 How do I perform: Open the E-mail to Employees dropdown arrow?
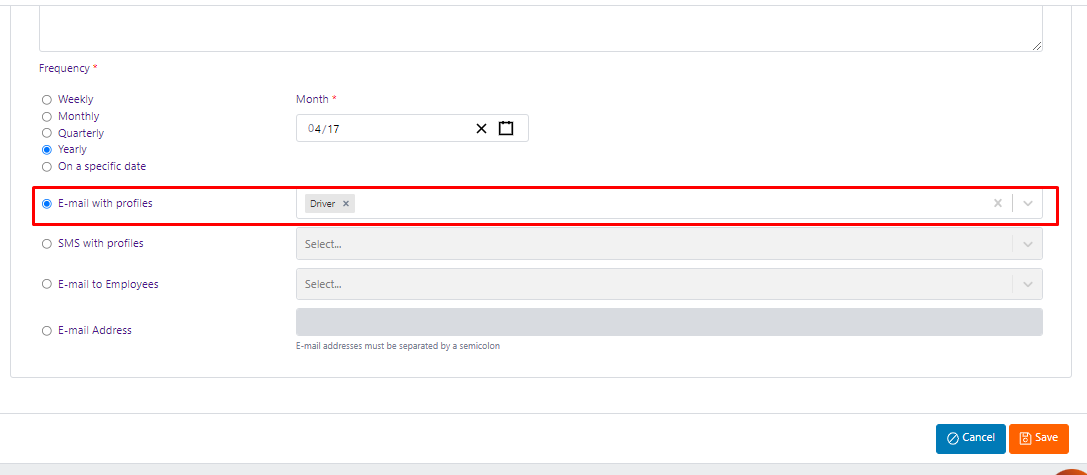[1028, 284]
